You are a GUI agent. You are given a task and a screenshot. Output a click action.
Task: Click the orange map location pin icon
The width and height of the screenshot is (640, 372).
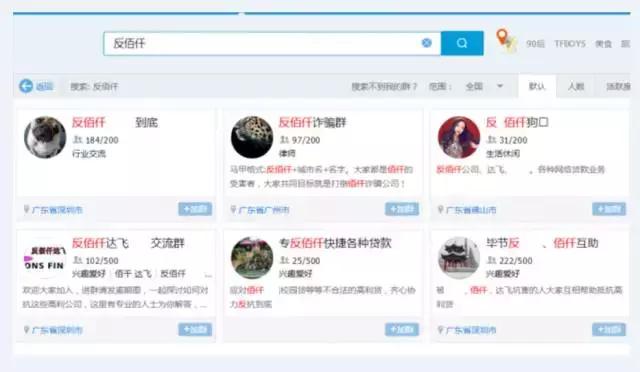[502, 37]
